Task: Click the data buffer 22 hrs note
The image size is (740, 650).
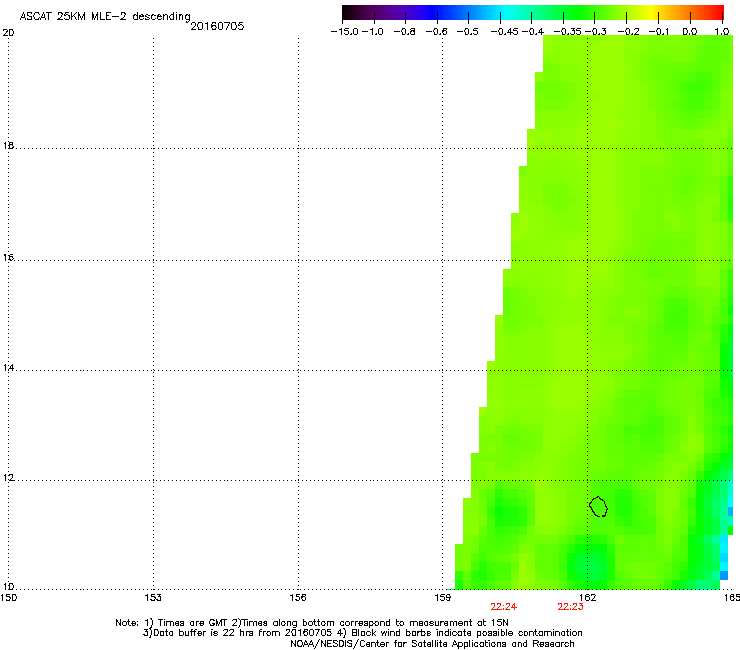Action: tap(362, 633)
